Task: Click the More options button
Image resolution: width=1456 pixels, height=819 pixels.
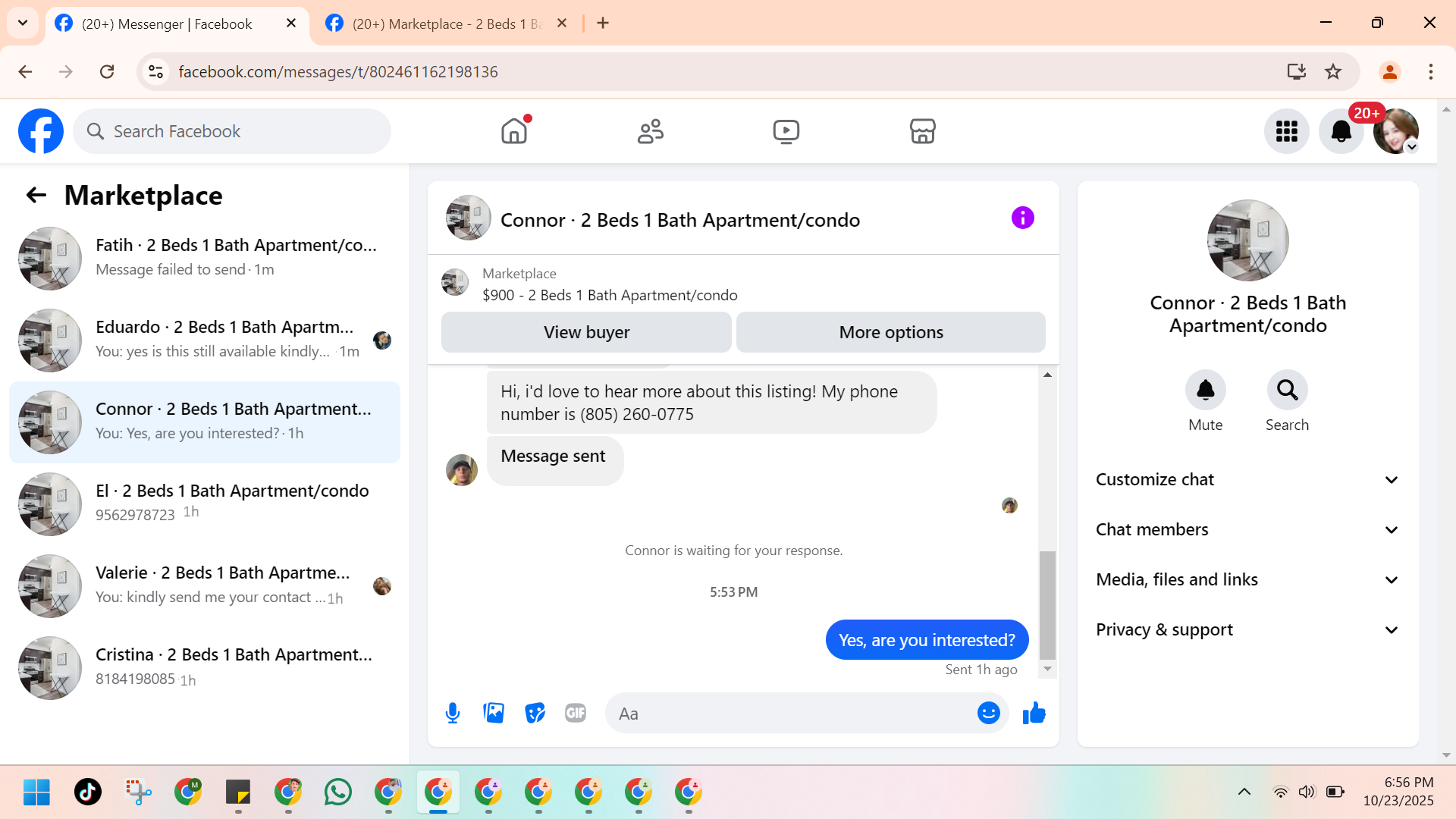Action: pyautogui.click(x=890, y=332)
